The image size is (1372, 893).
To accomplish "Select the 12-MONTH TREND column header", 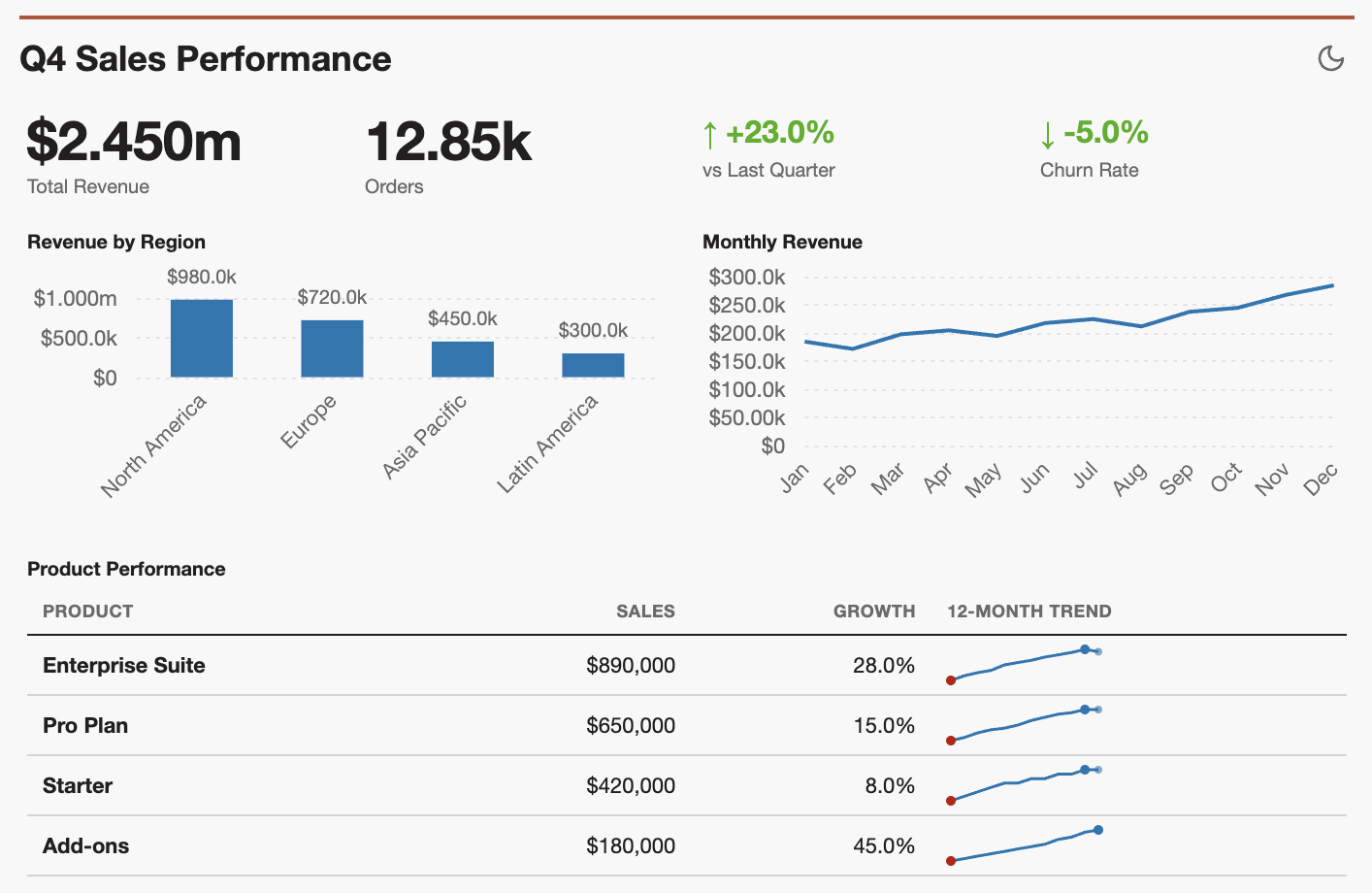I will tap(1029, 612).
